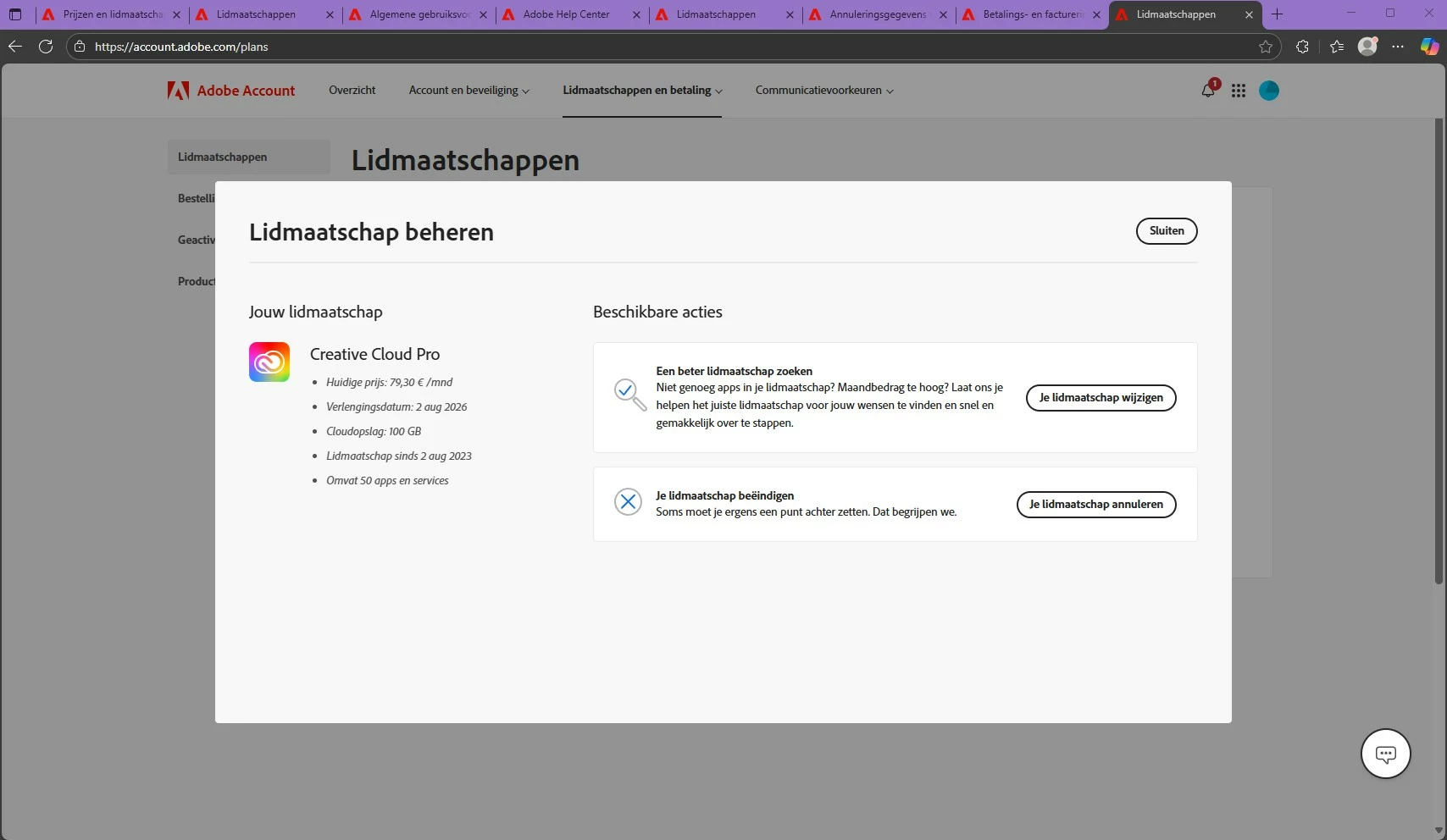Click 'Huidige prijs: 79,30 € /mnd'

point(389,383)
